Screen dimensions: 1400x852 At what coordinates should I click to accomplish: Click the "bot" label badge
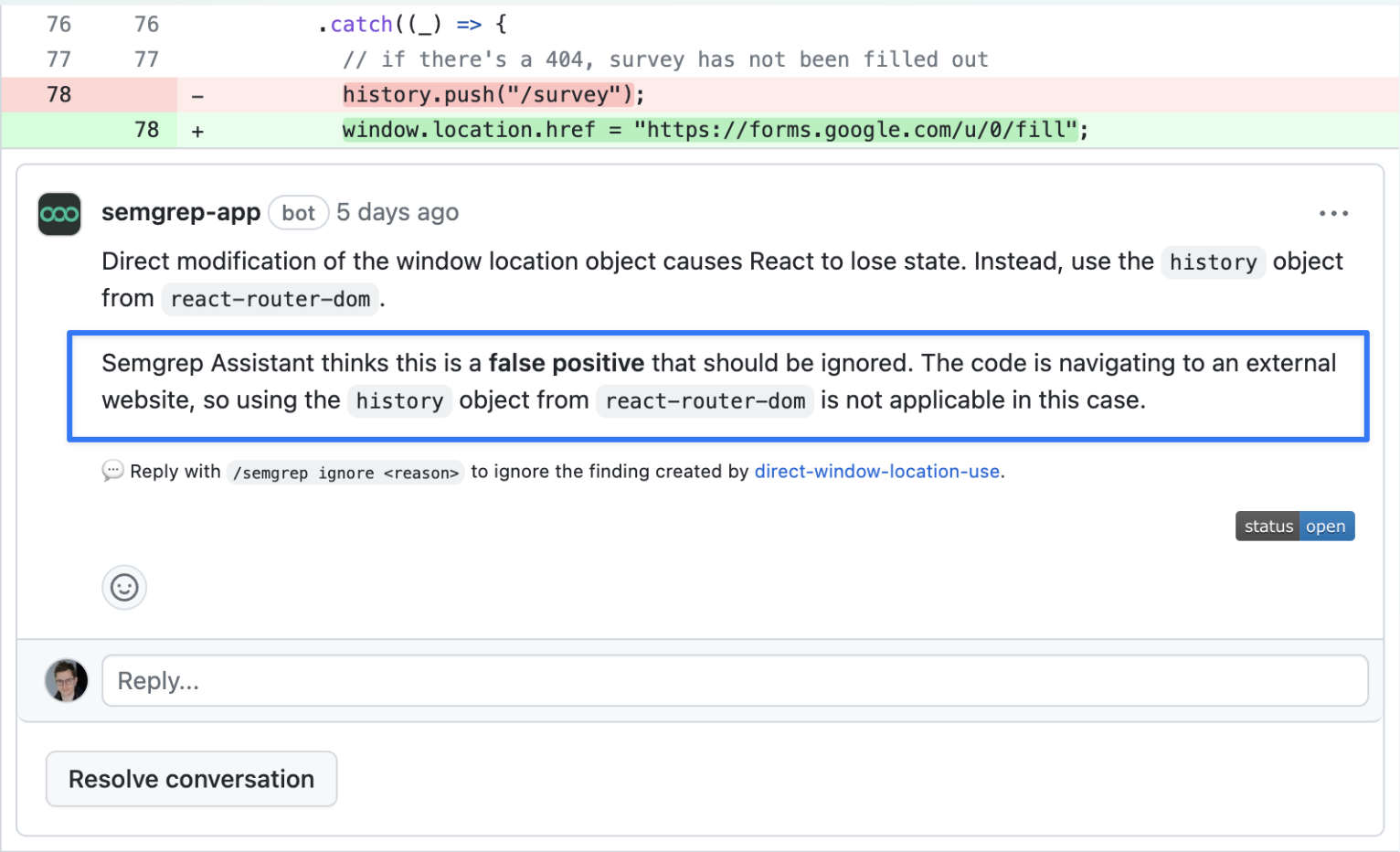[298, 213]
